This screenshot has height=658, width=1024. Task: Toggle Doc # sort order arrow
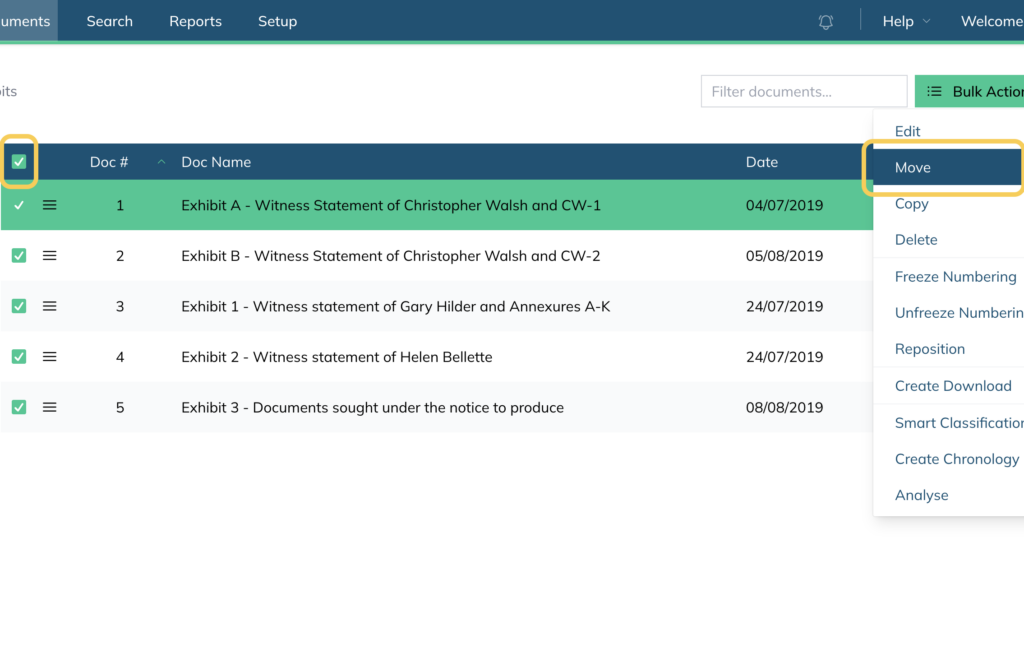pos(161,162)
